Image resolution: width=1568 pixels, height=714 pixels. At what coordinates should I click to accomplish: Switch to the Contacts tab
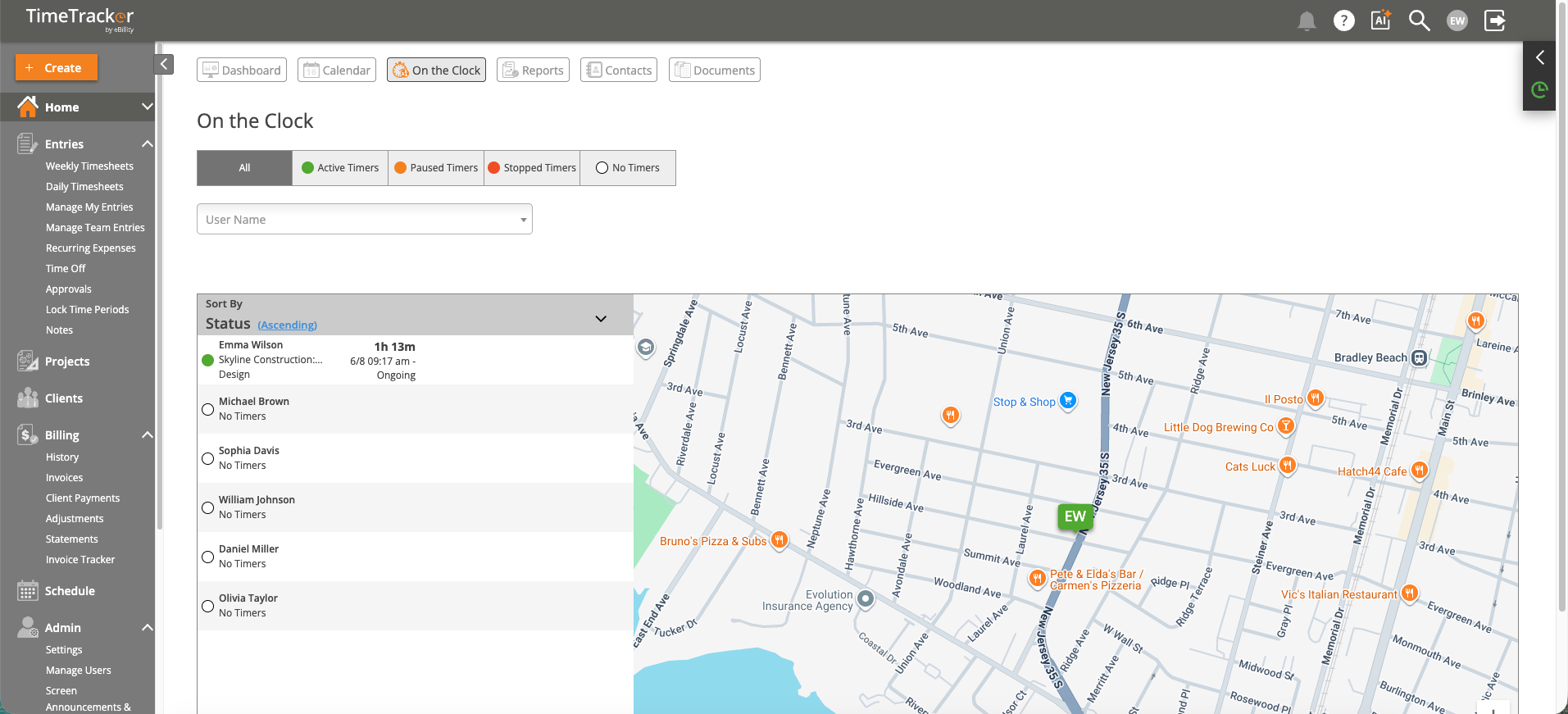[619, 70]
